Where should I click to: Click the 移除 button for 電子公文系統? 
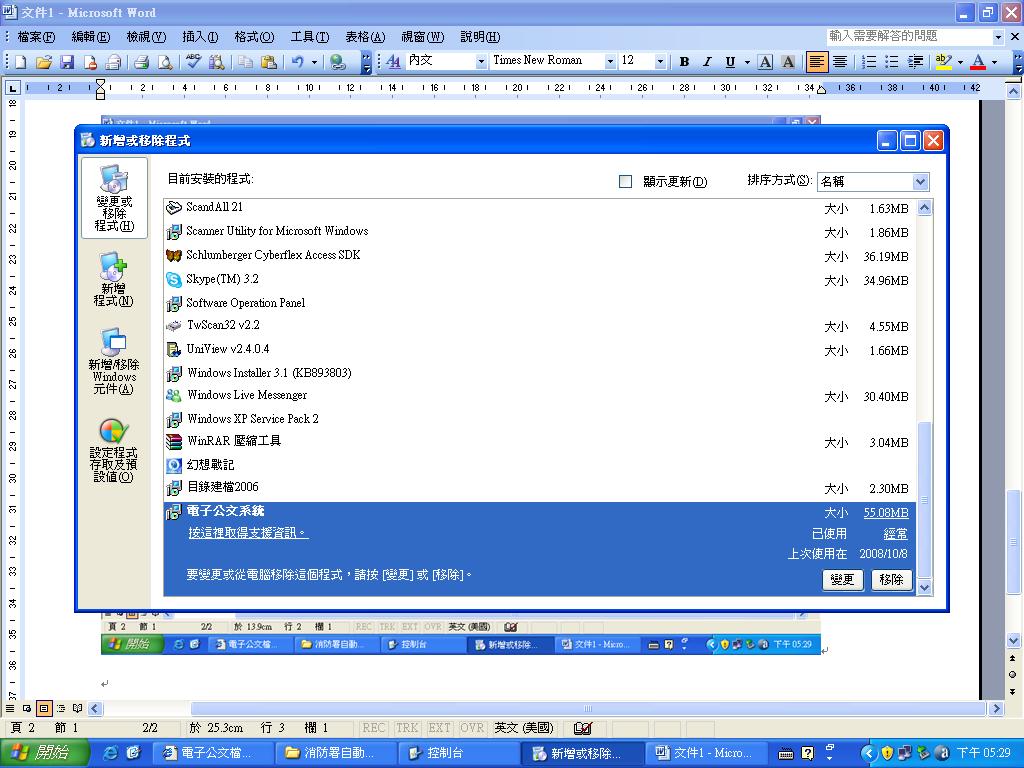click(891, 580)
